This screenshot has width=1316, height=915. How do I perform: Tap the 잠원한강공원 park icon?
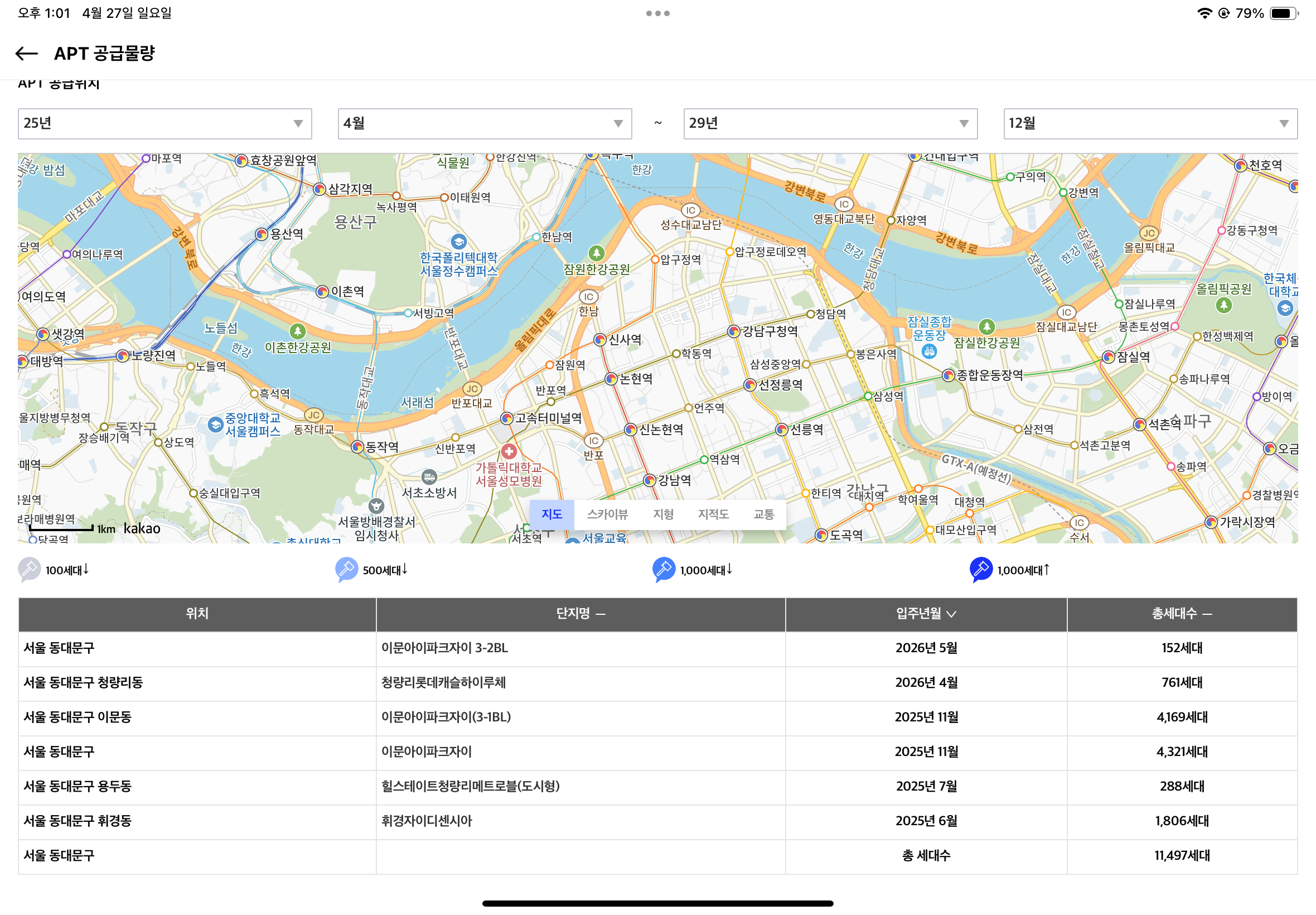tap(597, 253)
